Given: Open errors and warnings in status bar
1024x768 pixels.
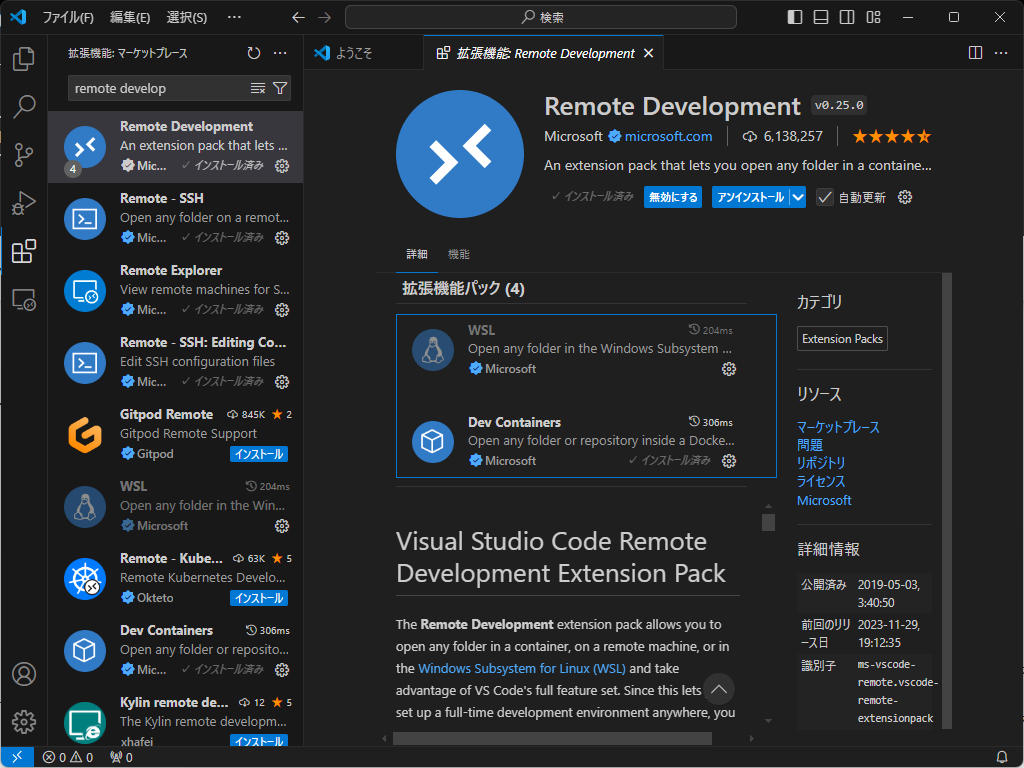Looking at the screenshot, I should click(68, 757).
